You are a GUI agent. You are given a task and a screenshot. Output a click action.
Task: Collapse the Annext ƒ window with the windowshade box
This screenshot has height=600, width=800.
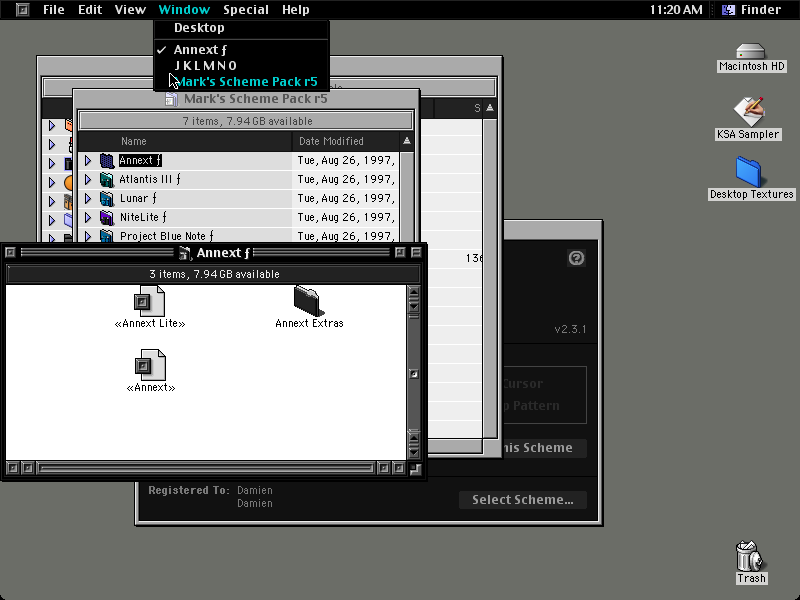tap(416, 252)
